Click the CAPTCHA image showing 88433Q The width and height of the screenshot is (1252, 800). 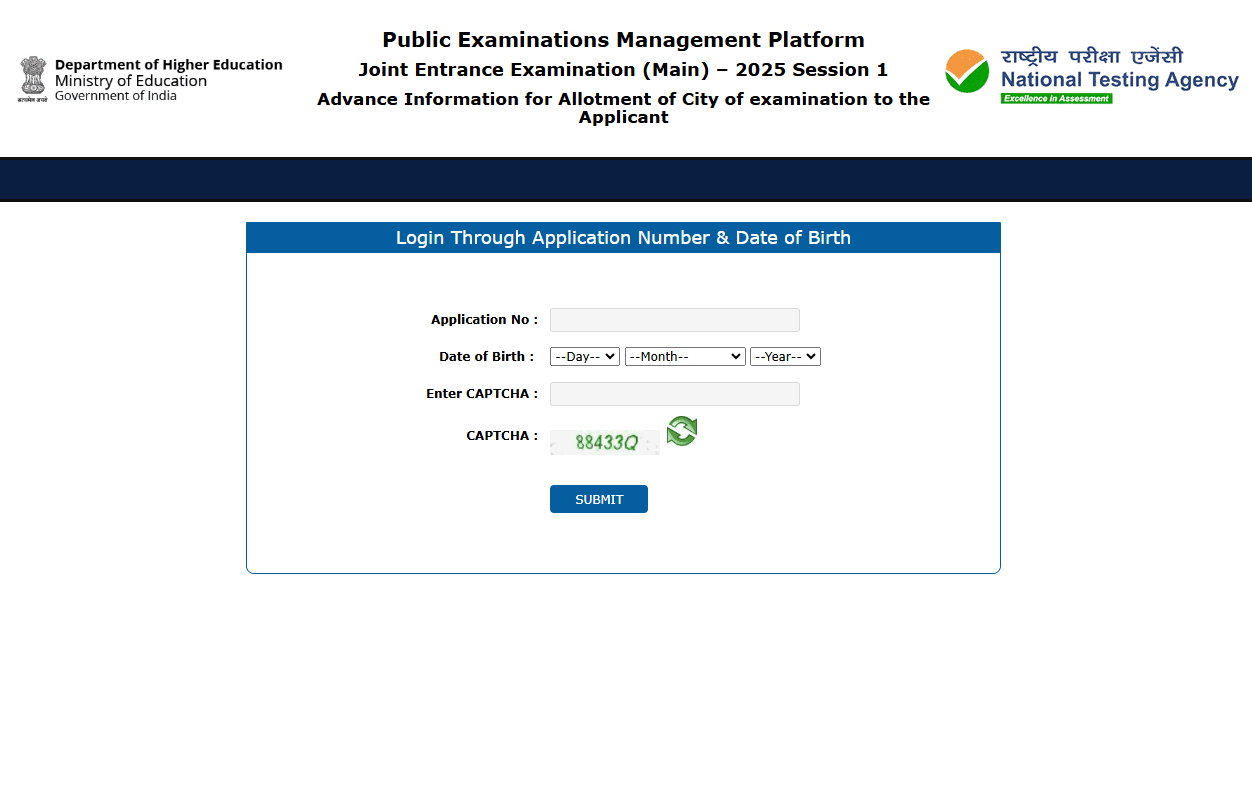pos(605,442)
